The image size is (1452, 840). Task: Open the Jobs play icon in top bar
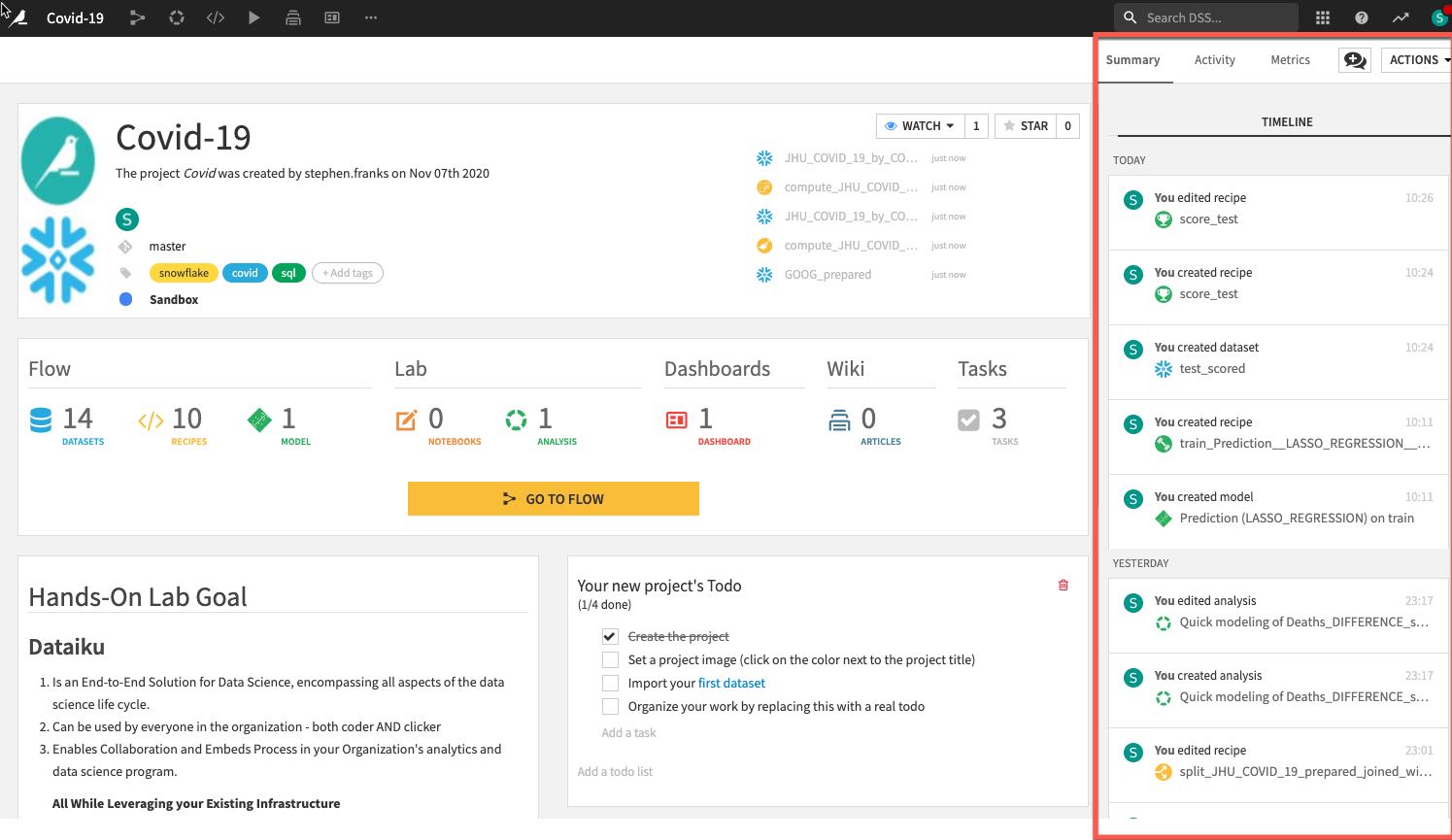(253, 17)
